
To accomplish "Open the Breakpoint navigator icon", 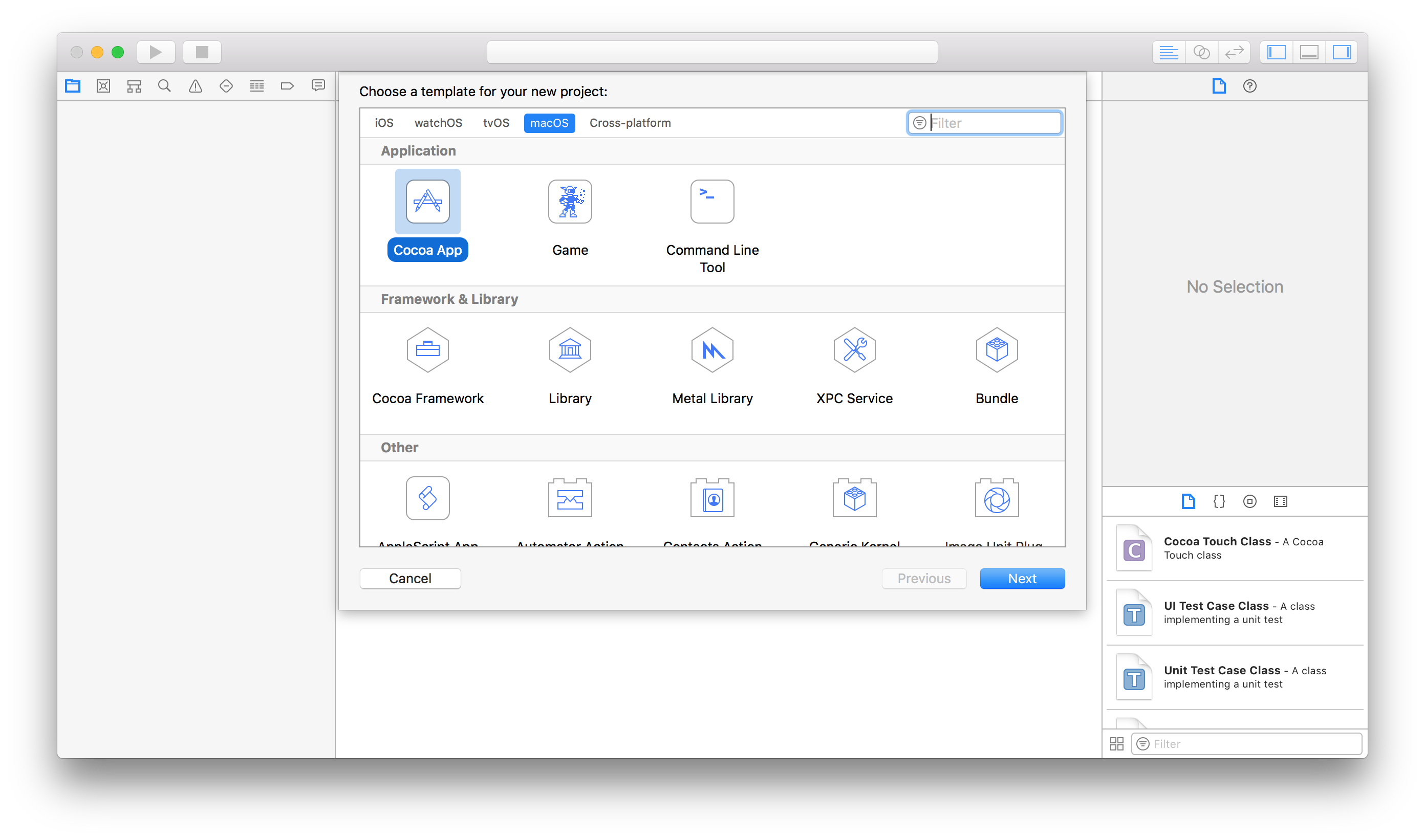I will (288, 86).
